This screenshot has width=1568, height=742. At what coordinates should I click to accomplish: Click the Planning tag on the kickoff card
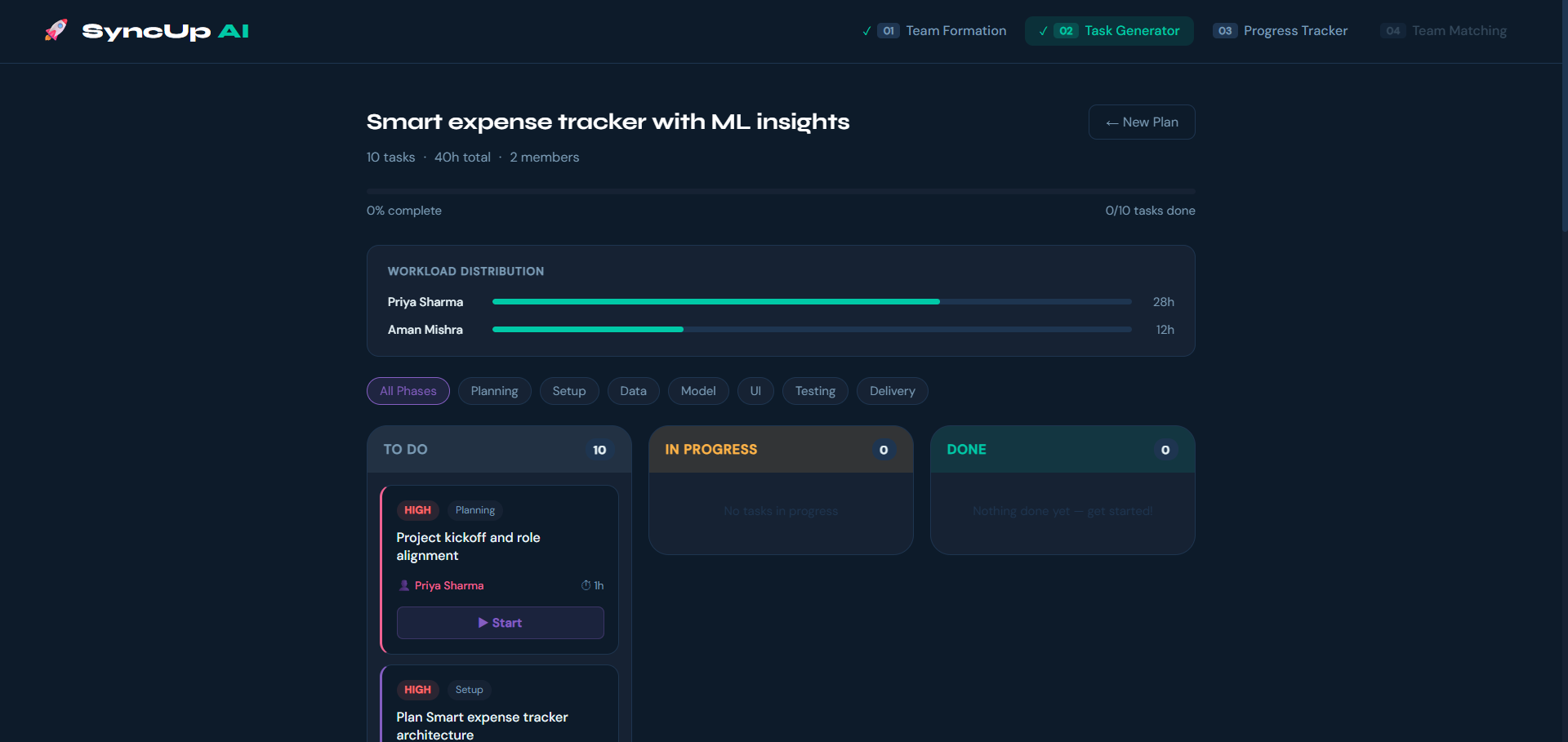click(x=475, y=510)
